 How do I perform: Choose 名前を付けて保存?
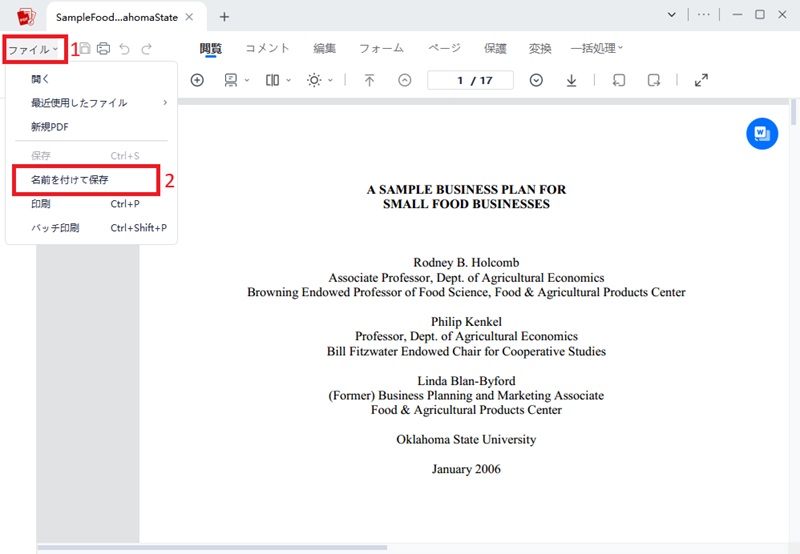click(86, 180)
